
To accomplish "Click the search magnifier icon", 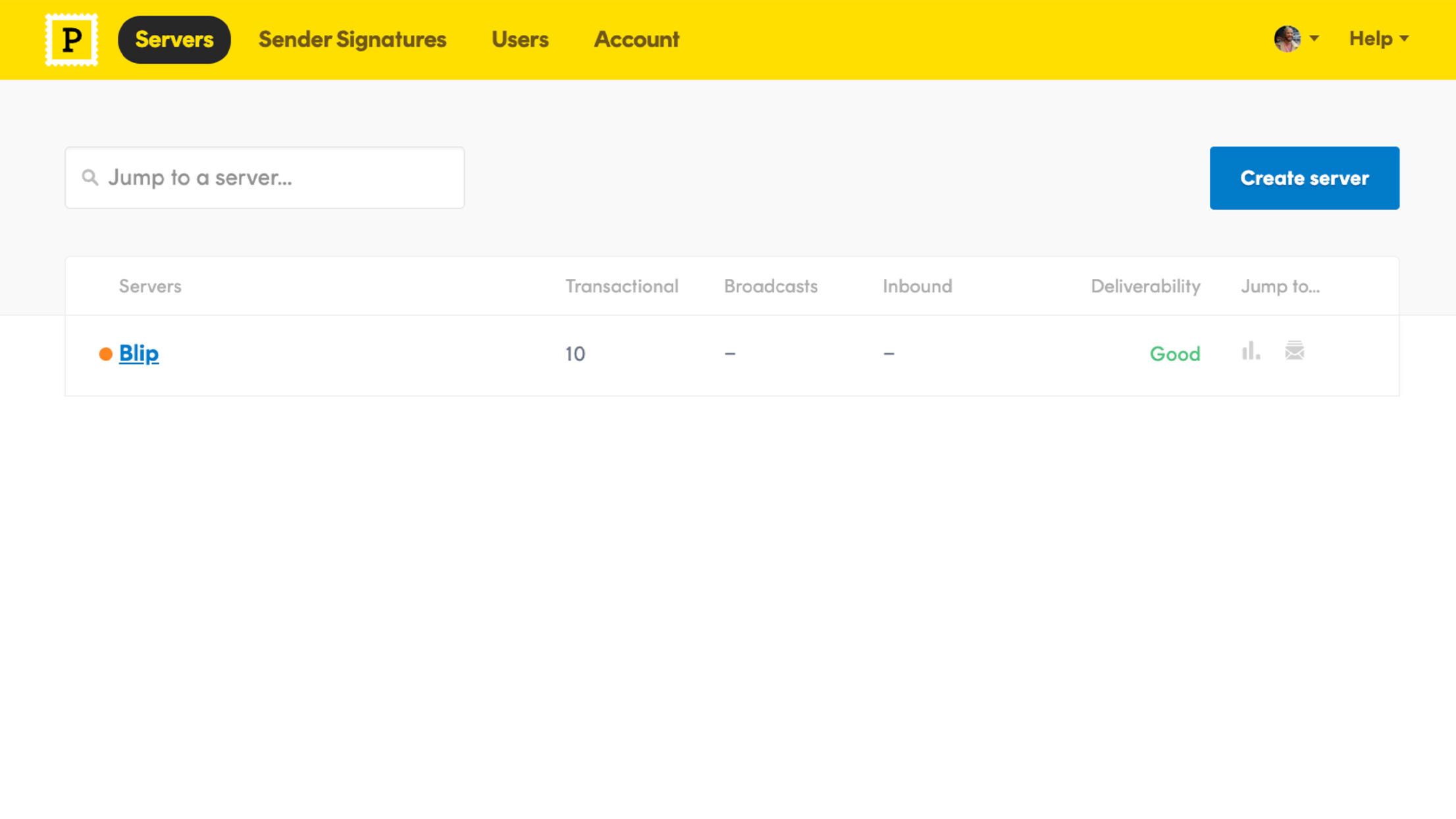I will coord(90,178).
